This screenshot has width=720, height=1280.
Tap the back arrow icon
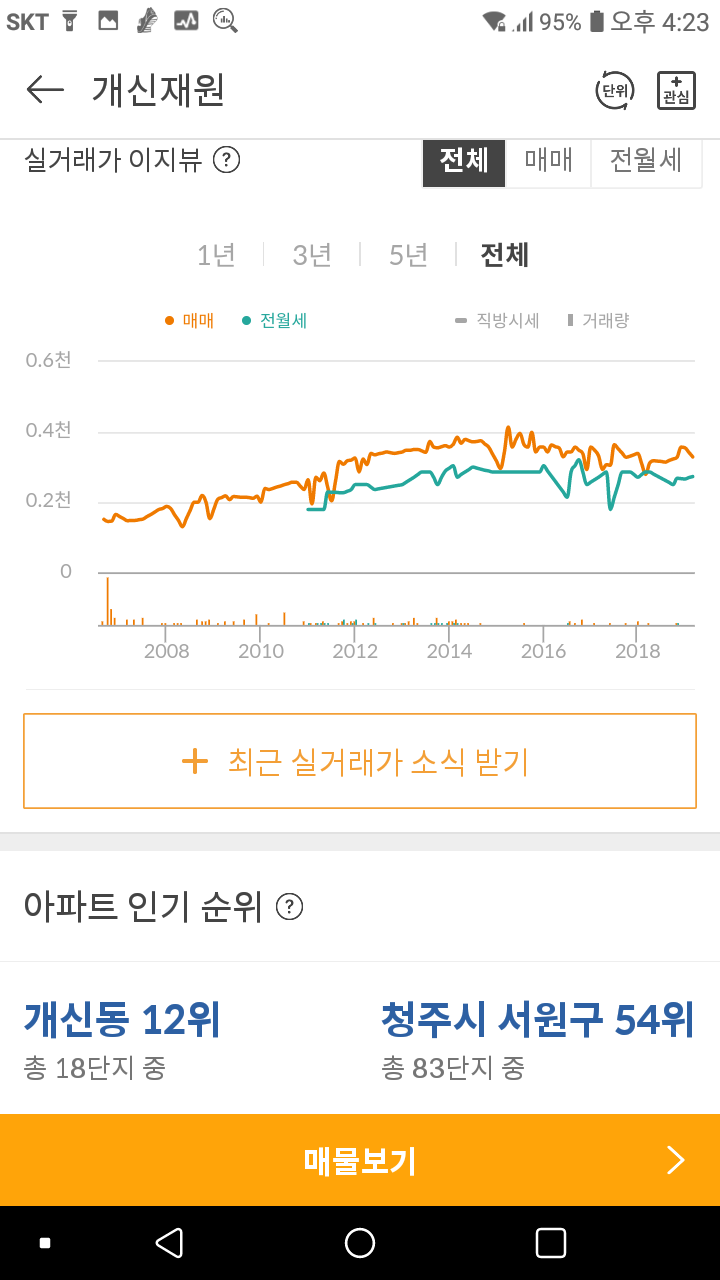[45, 90]
